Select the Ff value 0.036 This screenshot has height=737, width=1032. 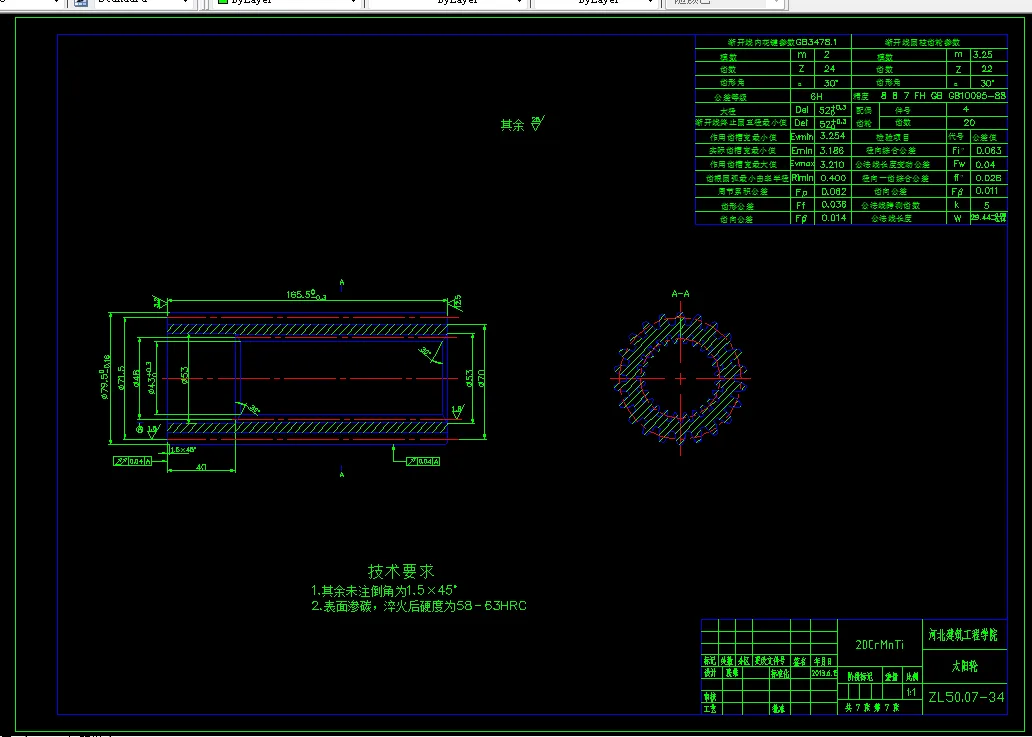833,205
